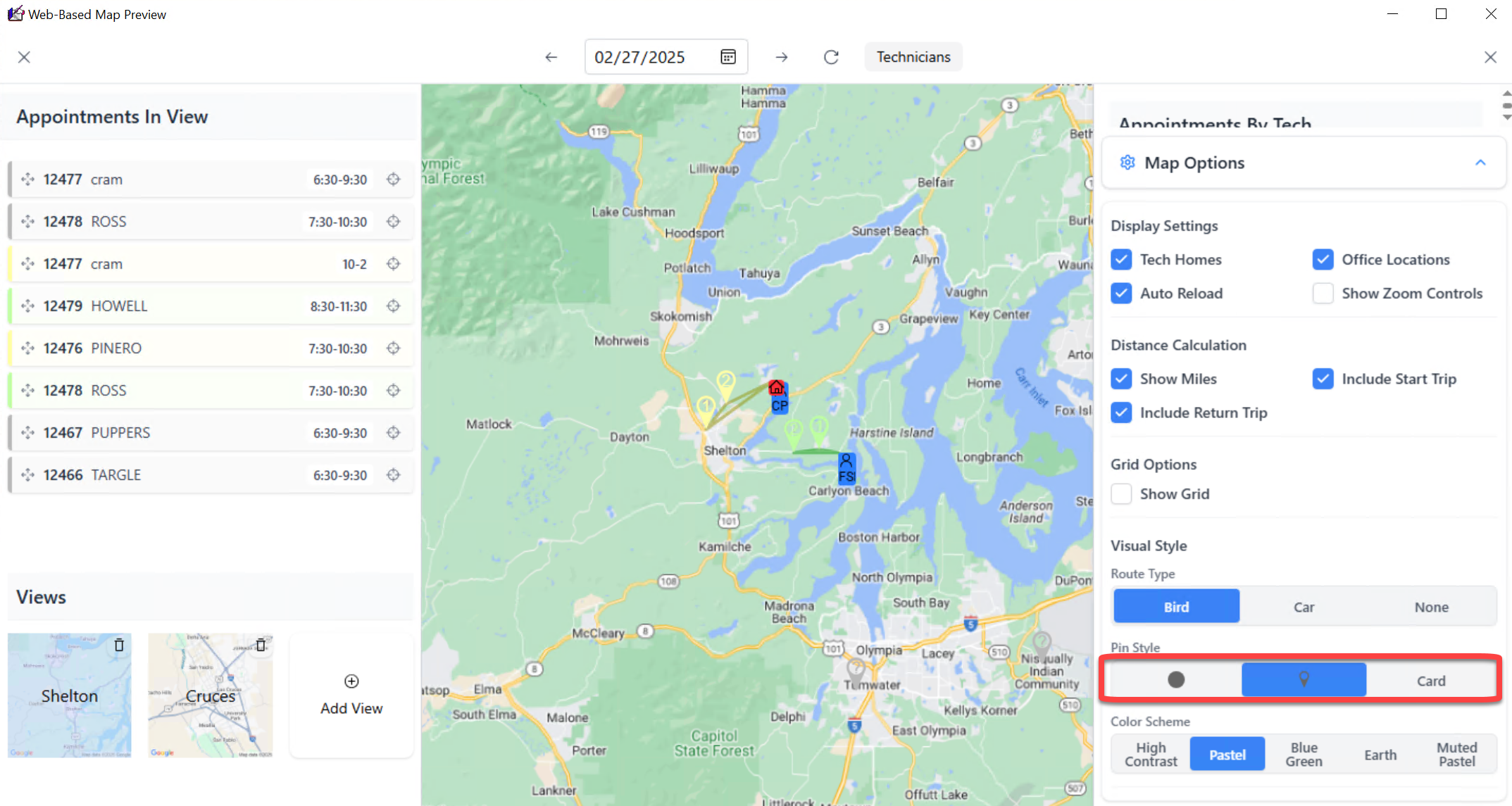Enable Show Zoom Controls checkbox
Screen dimensions: 1512x806
[1323, 294]
